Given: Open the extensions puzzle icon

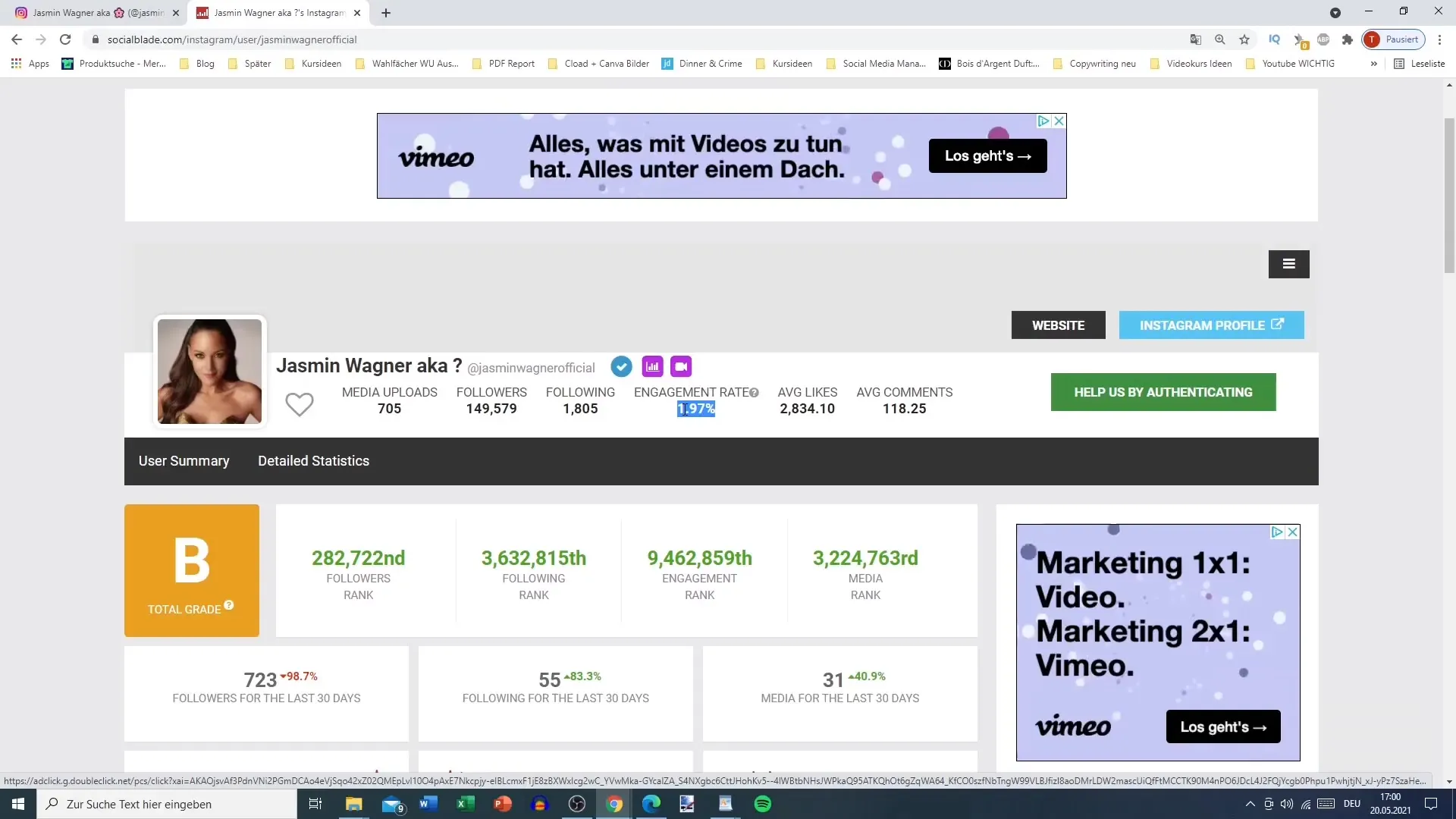Looking at the screenshot, I should coord(1348,39).
